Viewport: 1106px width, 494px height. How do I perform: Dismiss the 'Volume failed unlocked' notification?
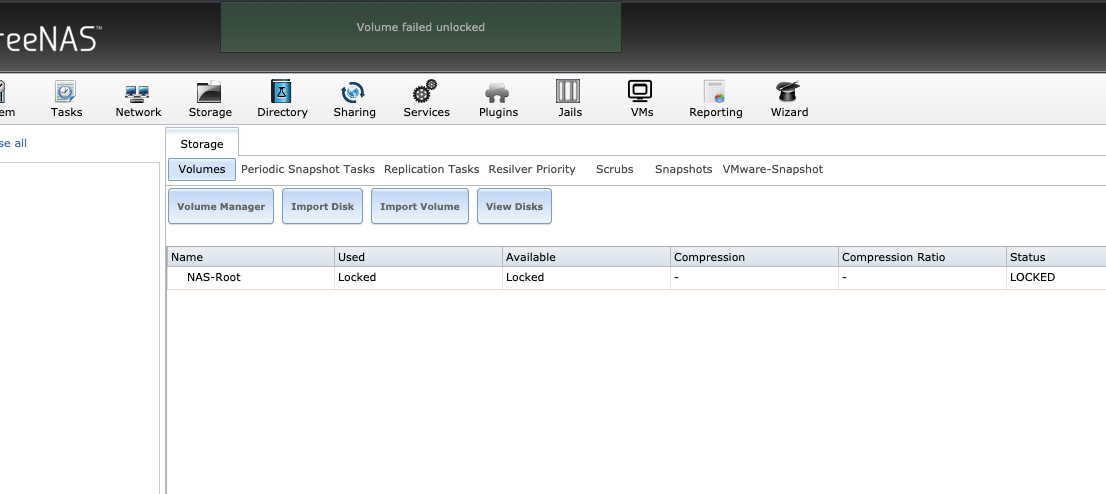pyautogui.click(x=420, y=27)
